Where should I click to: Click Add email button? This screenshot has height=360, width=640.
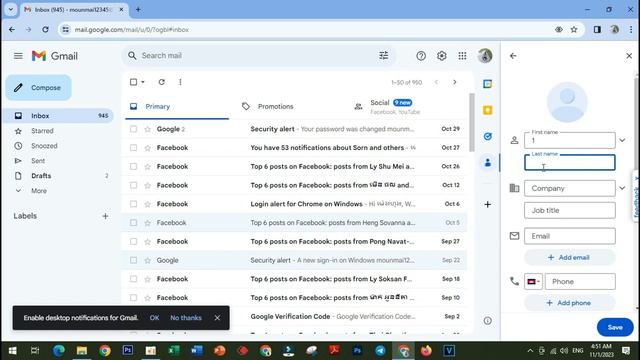tap(569, 258)
